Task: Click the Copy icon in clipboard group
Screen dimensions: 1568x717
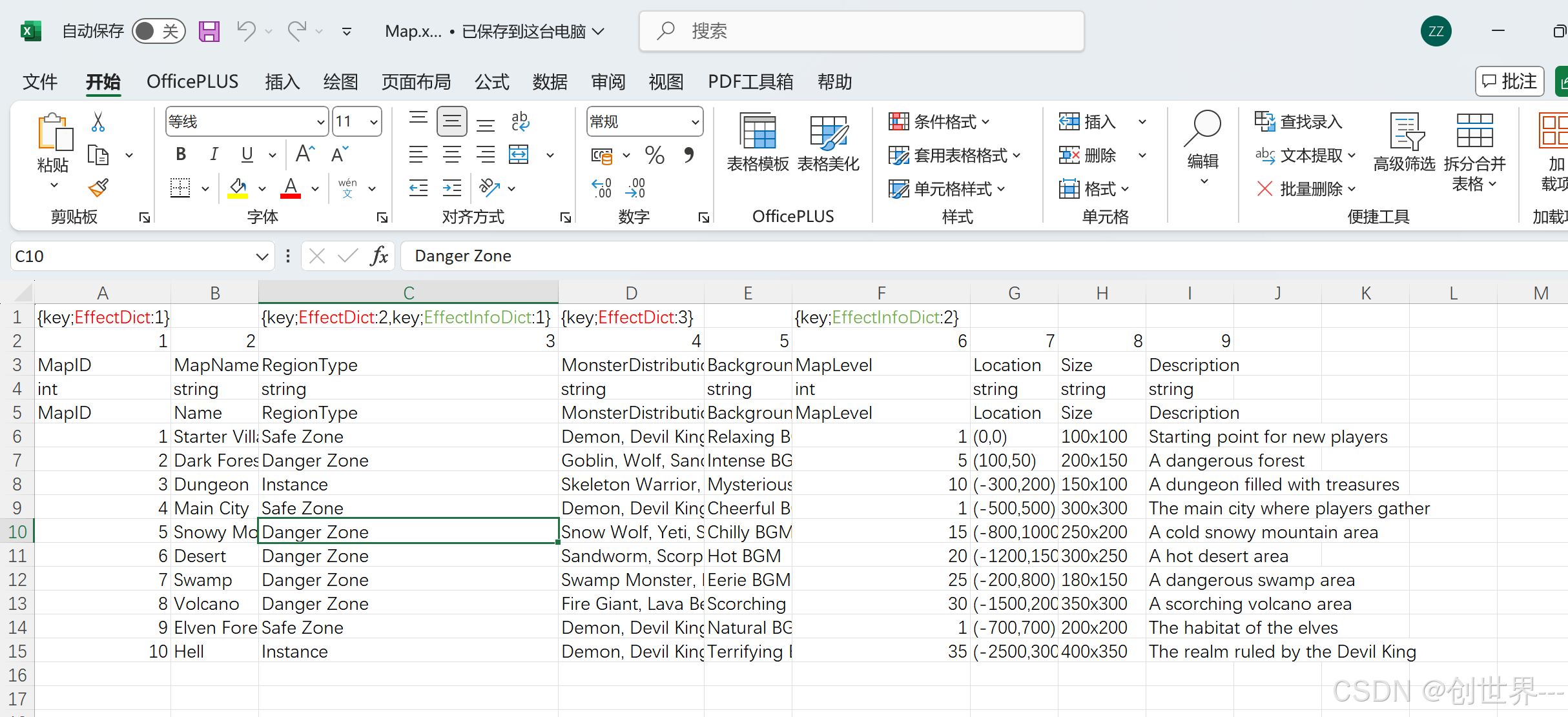Action: (98, 156)
